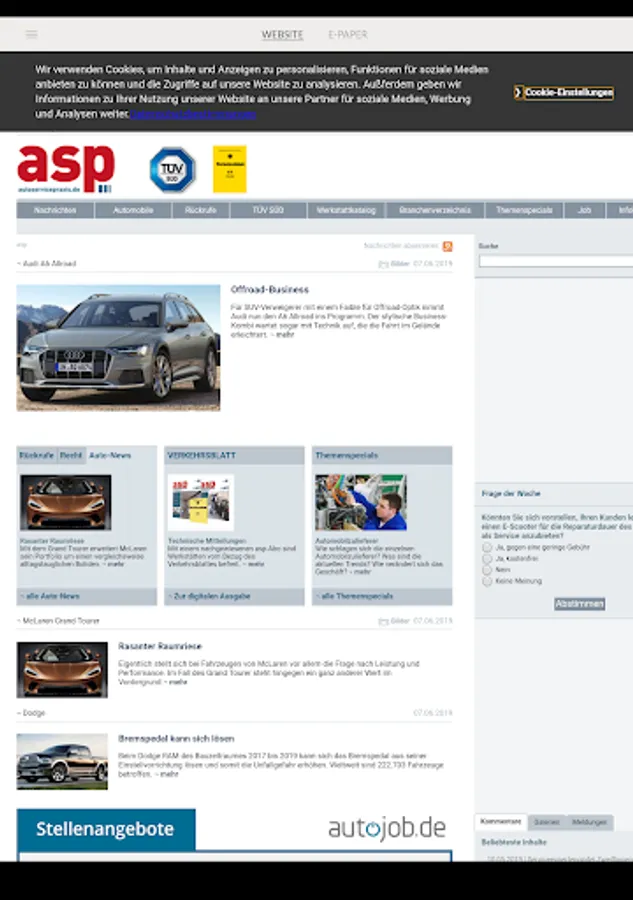
Task: Open the Datenschutzbestimmungen link in cookie banner
Action: pos(193,114)
